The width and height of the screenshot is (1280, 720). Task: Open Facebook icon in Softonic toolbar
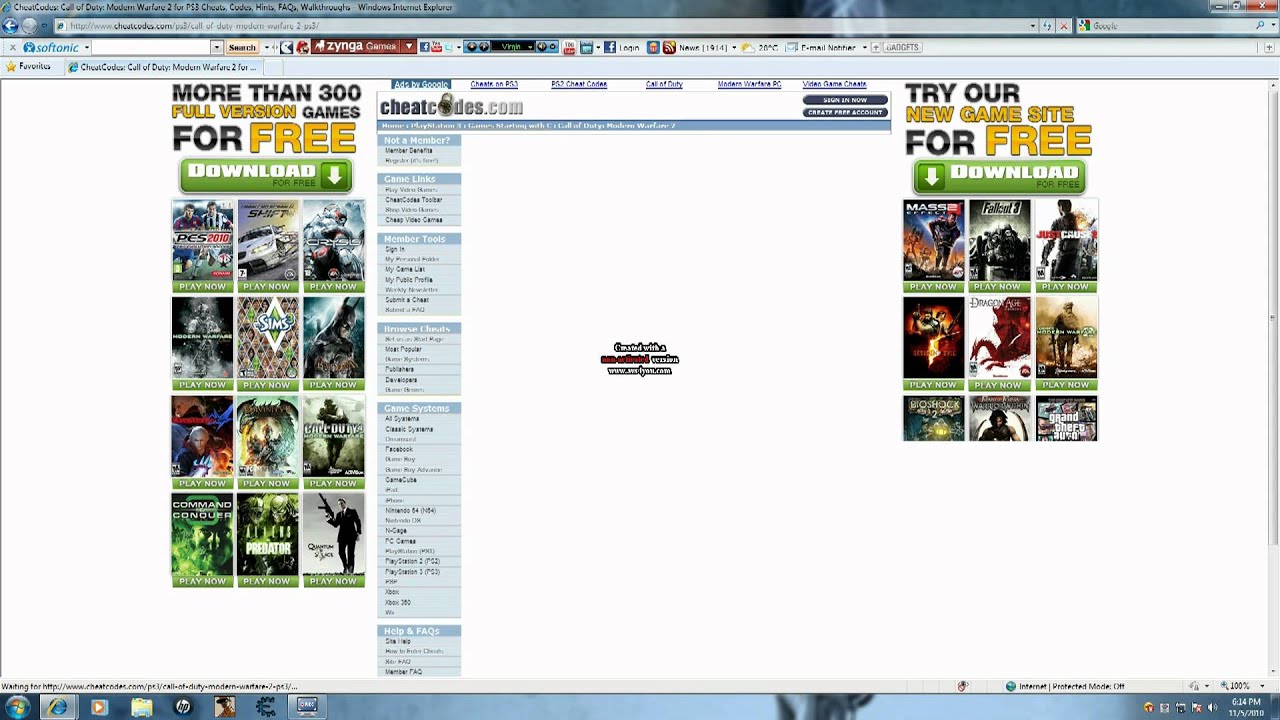click(x=424, y=47)
